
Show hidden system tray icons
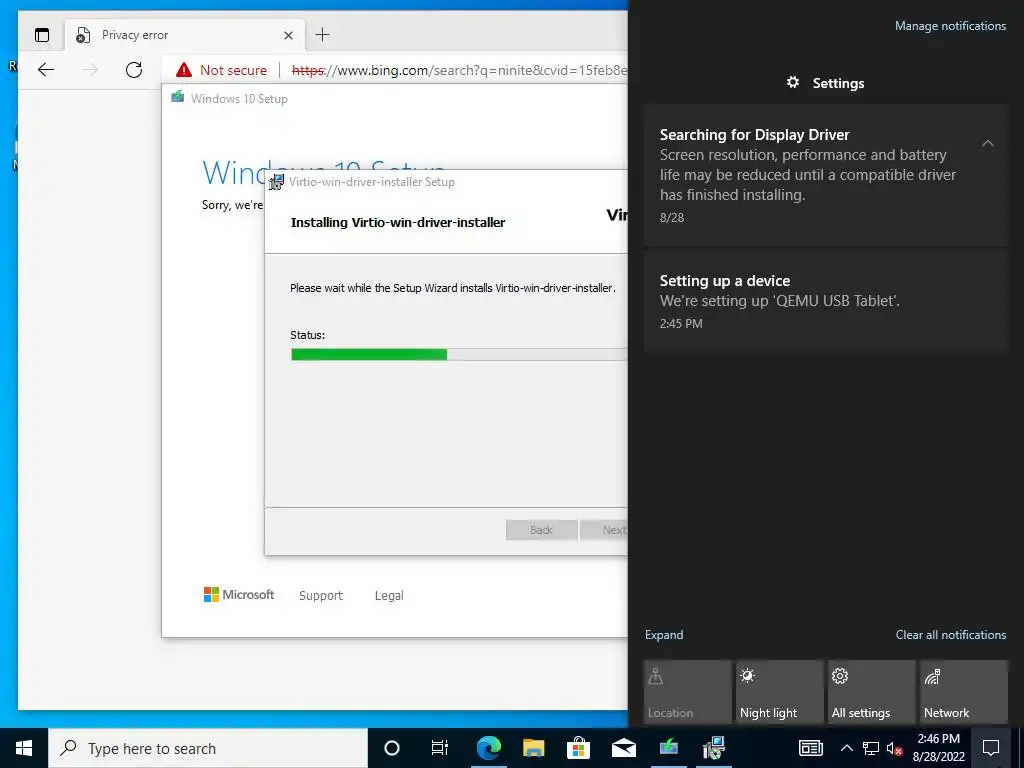point(846,748)
